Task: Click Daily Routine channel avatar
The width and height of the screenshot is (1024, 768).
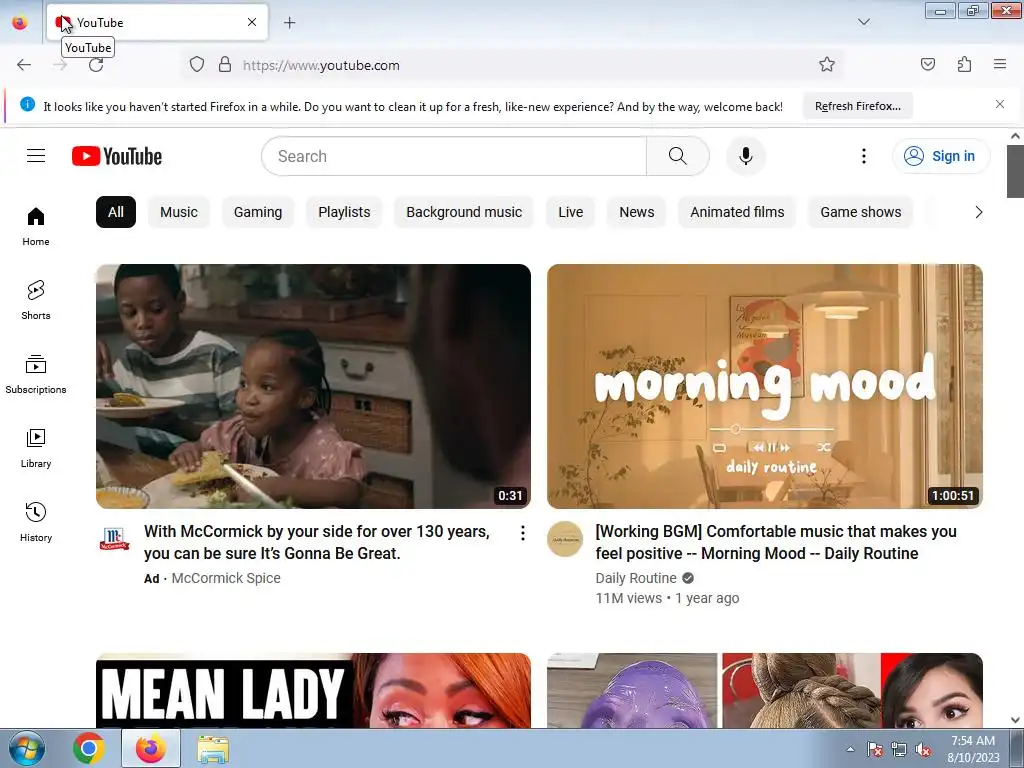Action: [565, 539]
